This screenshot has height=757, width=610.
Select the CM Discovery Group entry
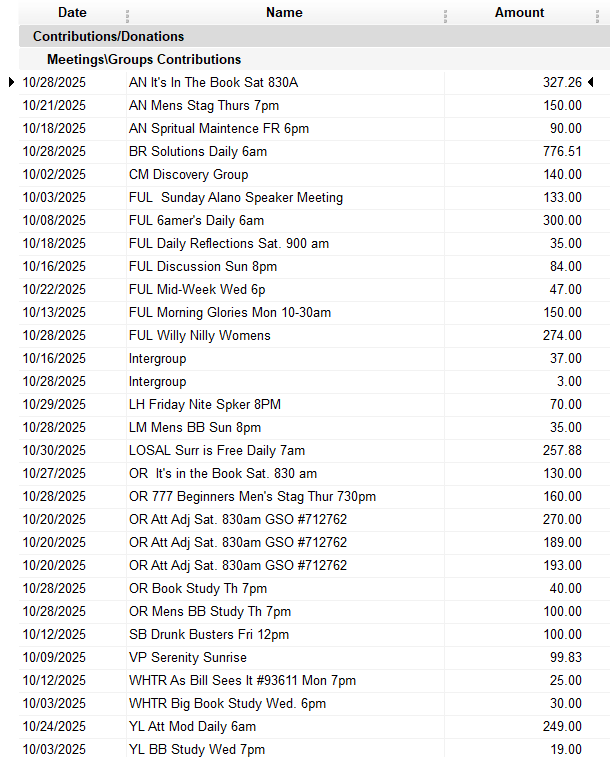point(188,175)
